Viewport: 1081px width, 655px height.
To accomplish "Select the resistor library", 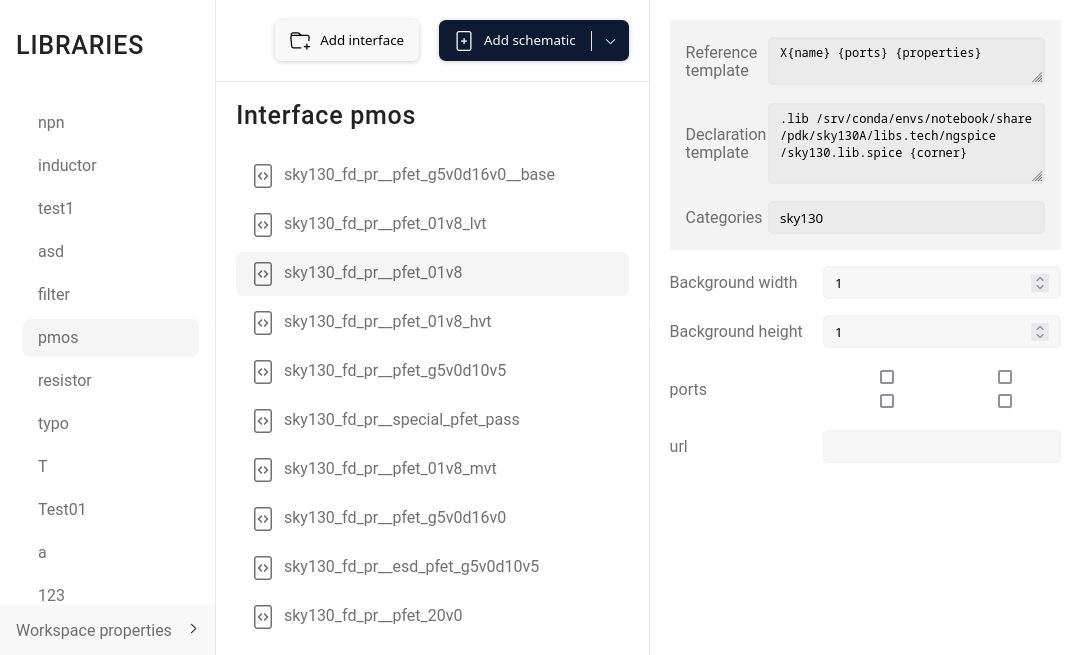I will (65, 380).
